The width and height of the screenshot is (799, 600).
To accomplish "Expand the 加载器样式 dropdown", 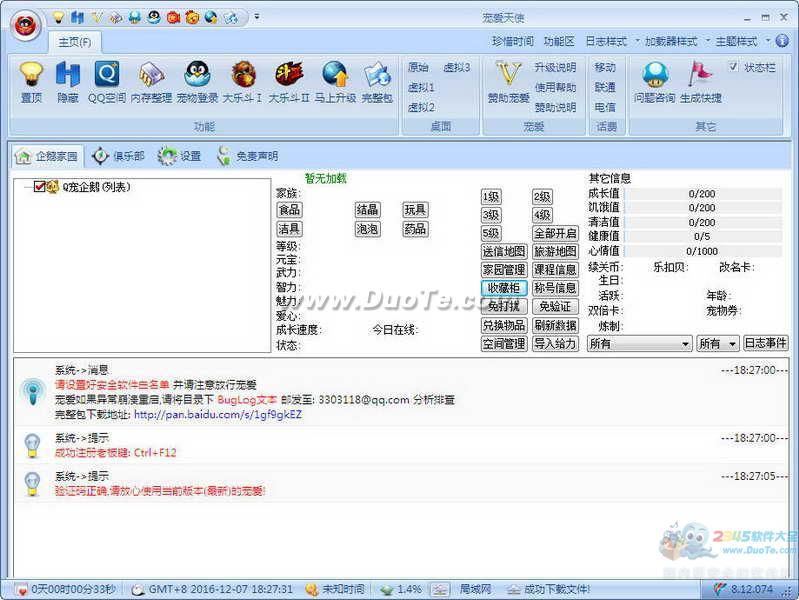I will point(671,41).
